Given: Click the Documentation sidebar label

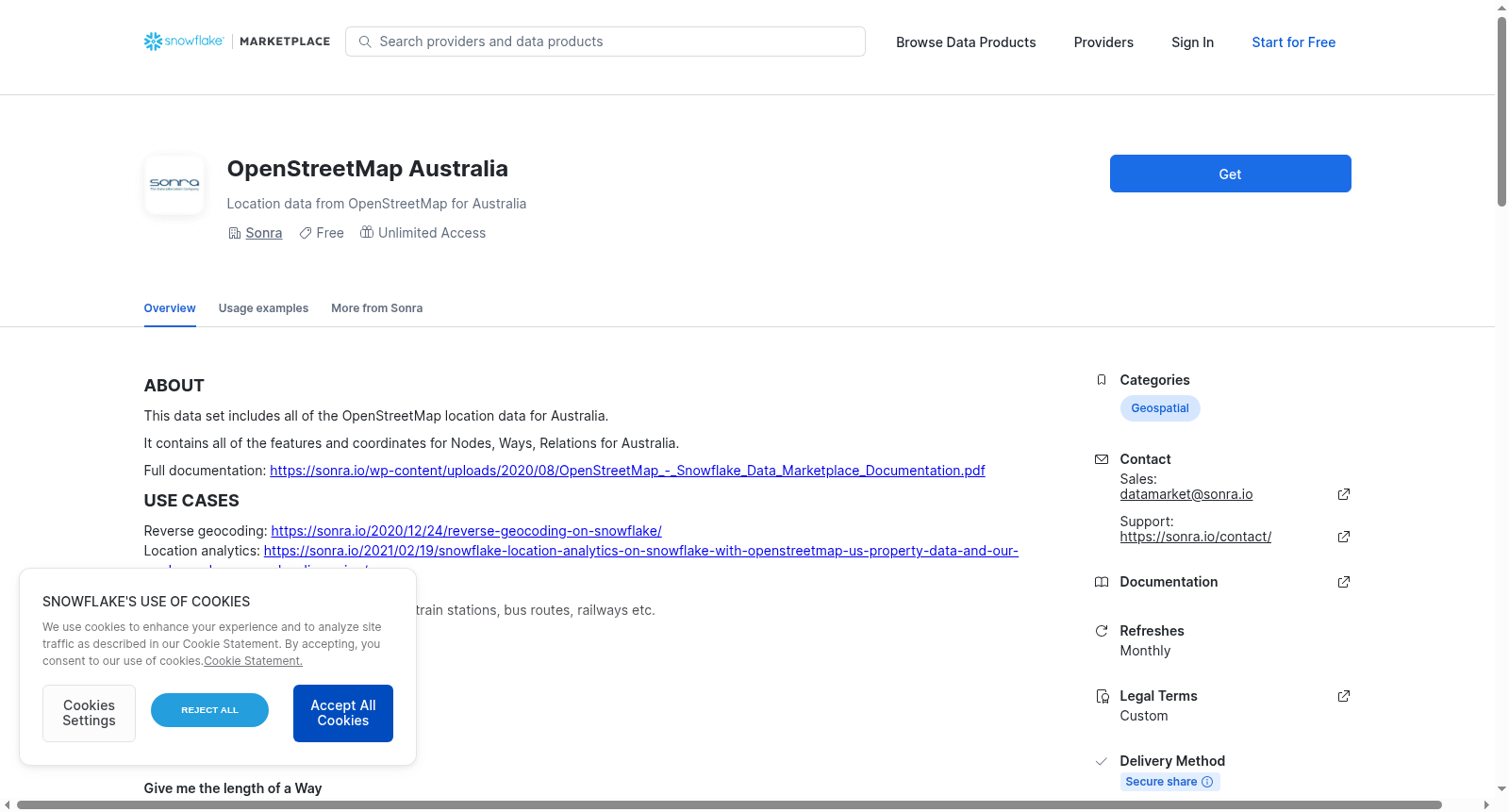Looking at the screenshot, I should point(1169,582).
